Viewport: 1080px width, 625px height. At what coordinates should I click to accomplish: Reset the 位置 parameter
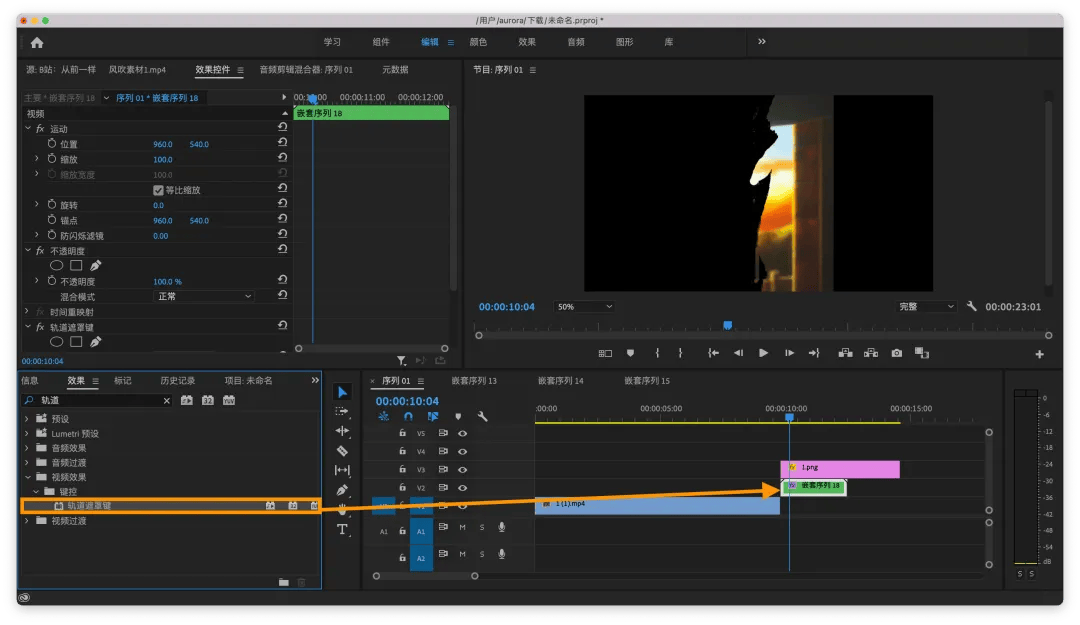point(282,143)
